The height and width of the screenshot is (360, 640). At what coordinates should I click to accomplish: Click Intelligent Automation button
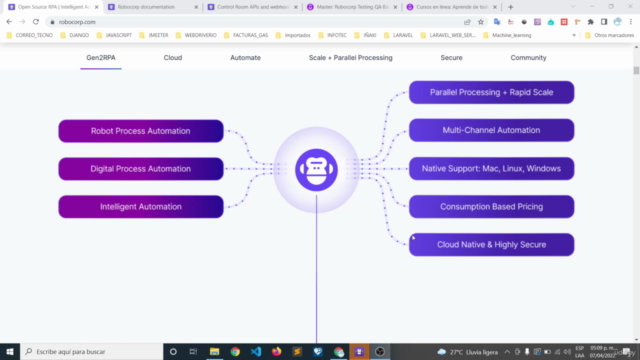click(141, 207)
